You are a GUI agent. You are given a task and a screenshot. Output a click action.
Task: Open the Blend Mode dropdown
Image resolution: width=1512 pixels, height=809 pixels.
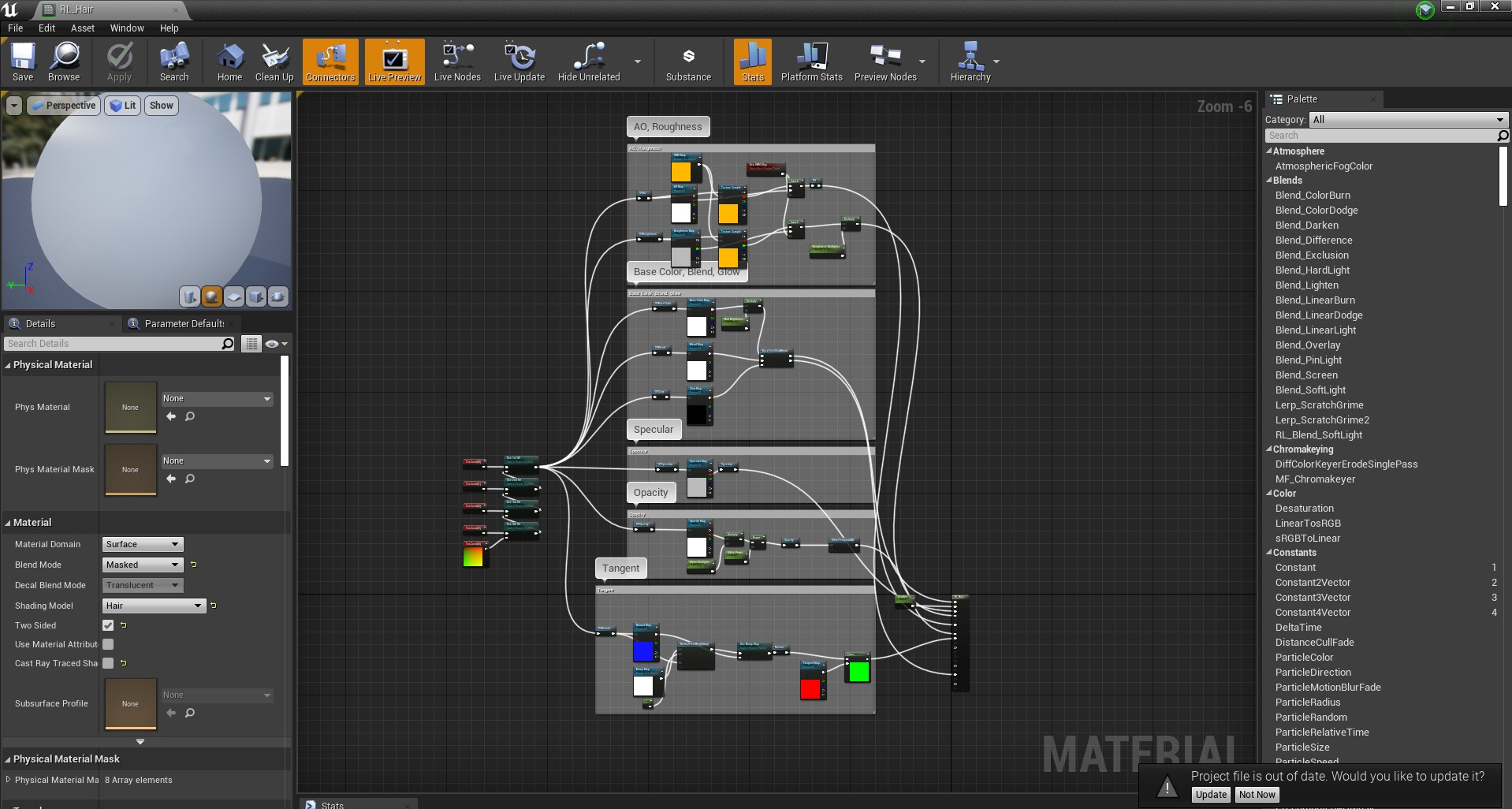click(x=143, y=565)
